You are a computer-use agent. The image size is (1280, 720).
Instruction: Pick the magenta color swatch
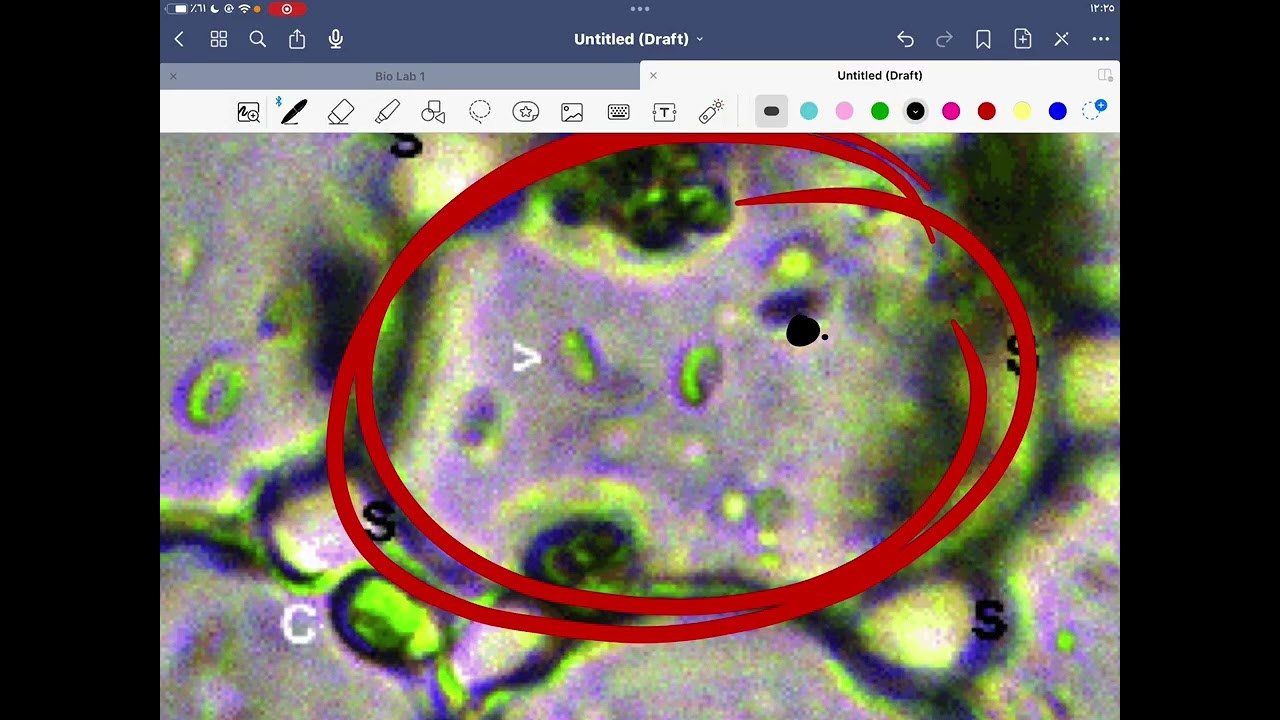pos(951,111)
